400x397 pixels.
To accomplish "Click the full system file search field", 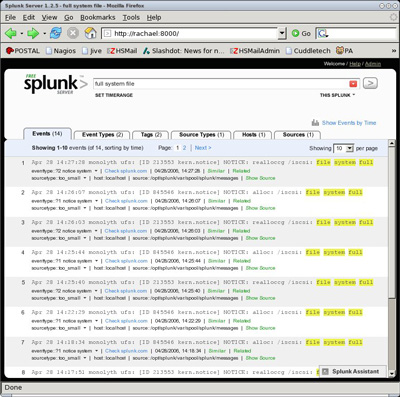I will (x=220, y=84).
